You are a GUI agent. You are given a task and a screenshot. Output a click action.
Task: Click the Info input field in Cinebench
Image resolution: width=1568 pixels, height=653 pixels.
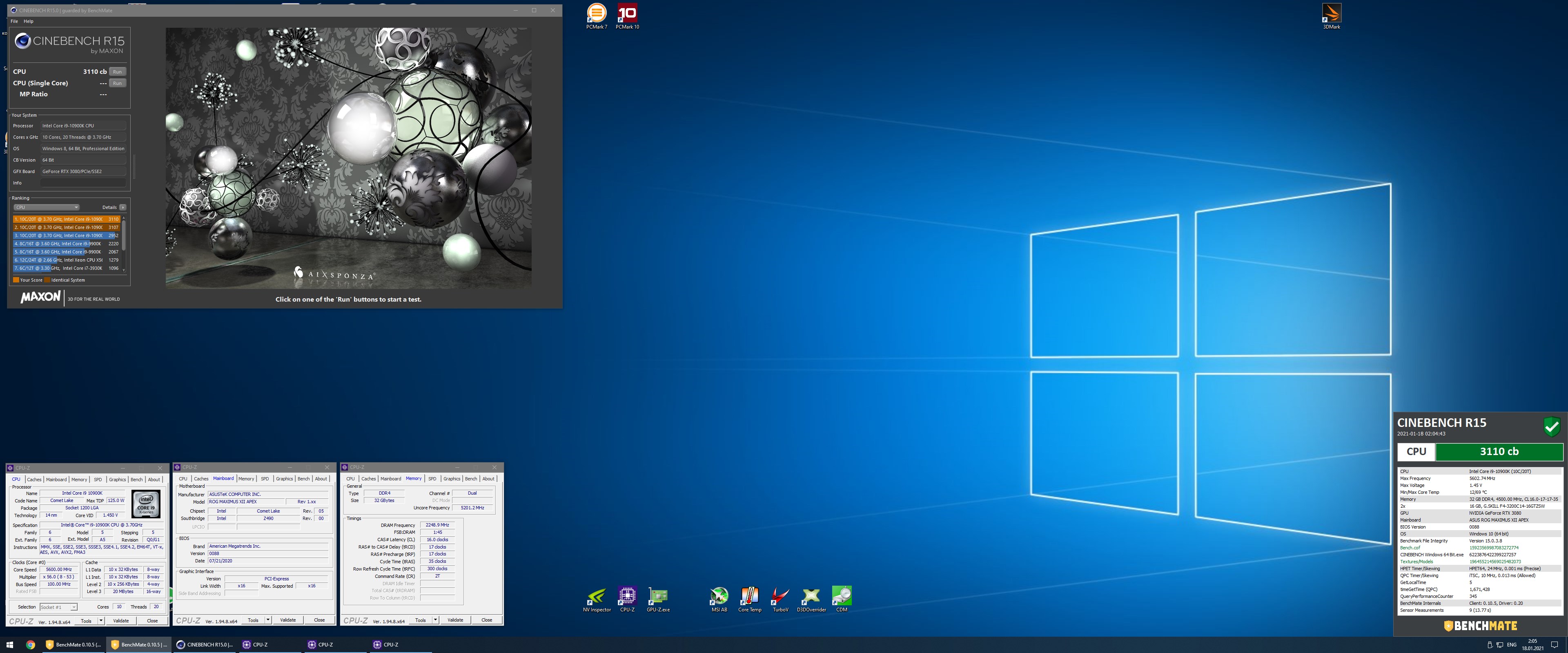coord(83,182)
